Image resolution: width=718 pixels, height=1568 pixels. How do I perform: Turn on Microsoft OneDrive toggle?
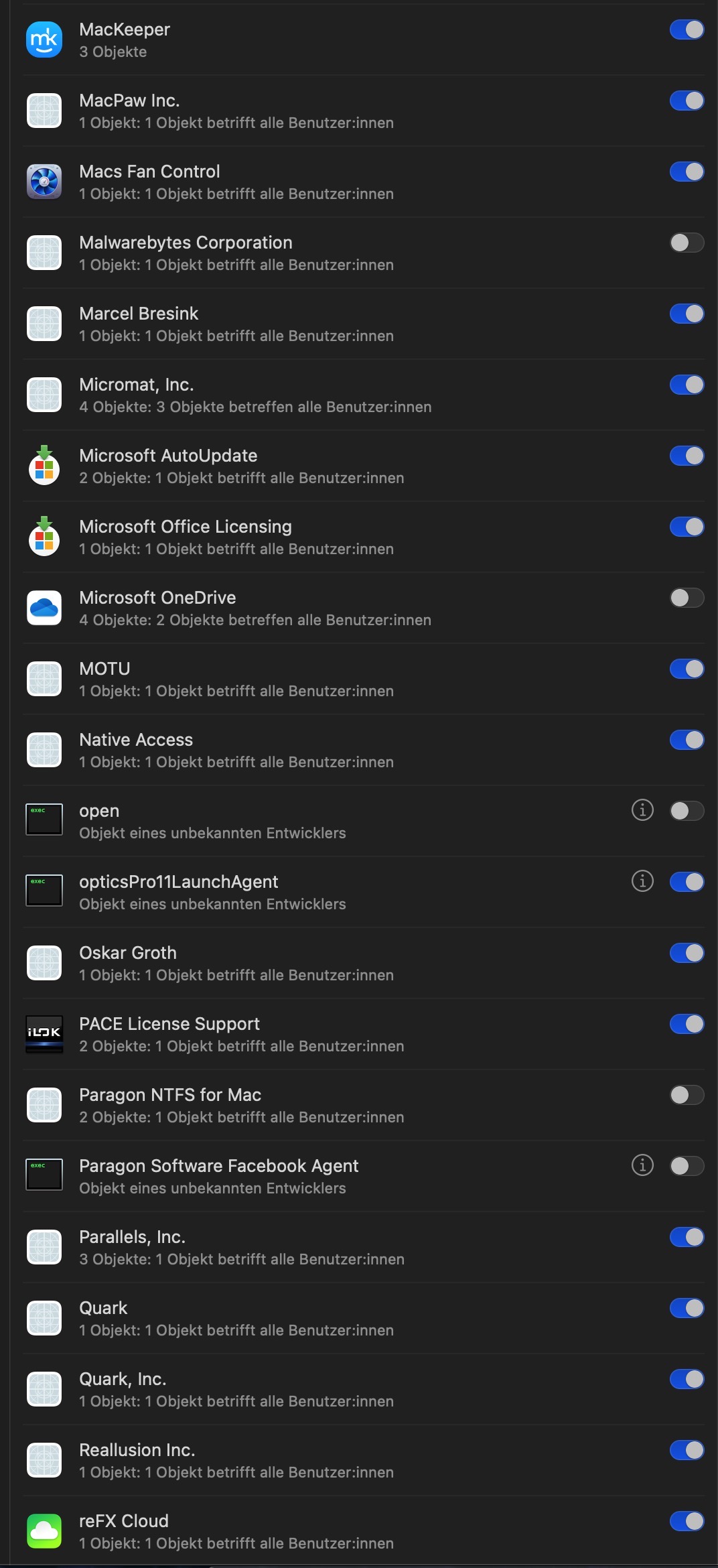(x=687, y=598)
